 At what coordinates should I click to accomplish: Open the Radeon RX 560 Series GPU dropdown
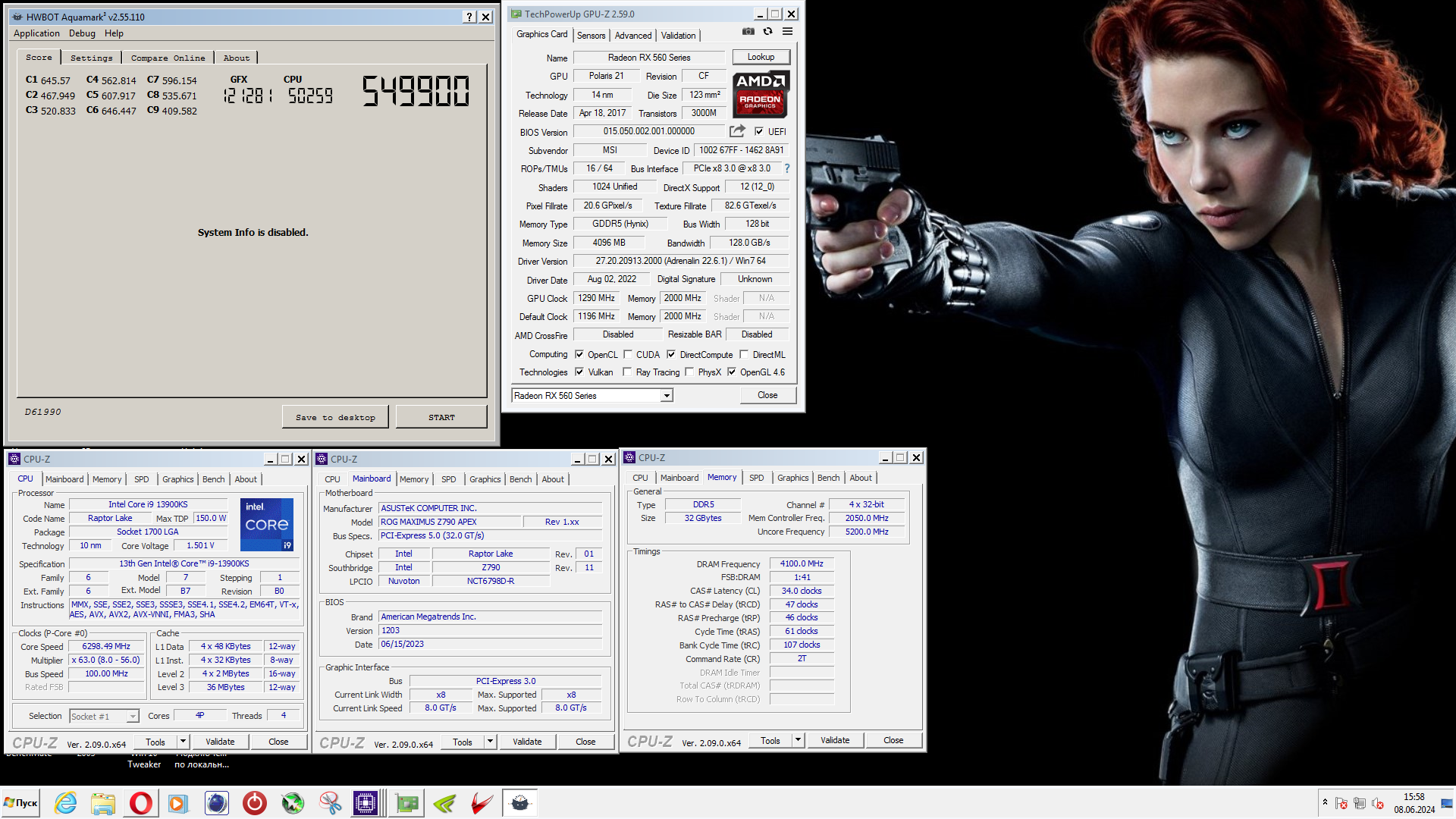tap(592, 395)
